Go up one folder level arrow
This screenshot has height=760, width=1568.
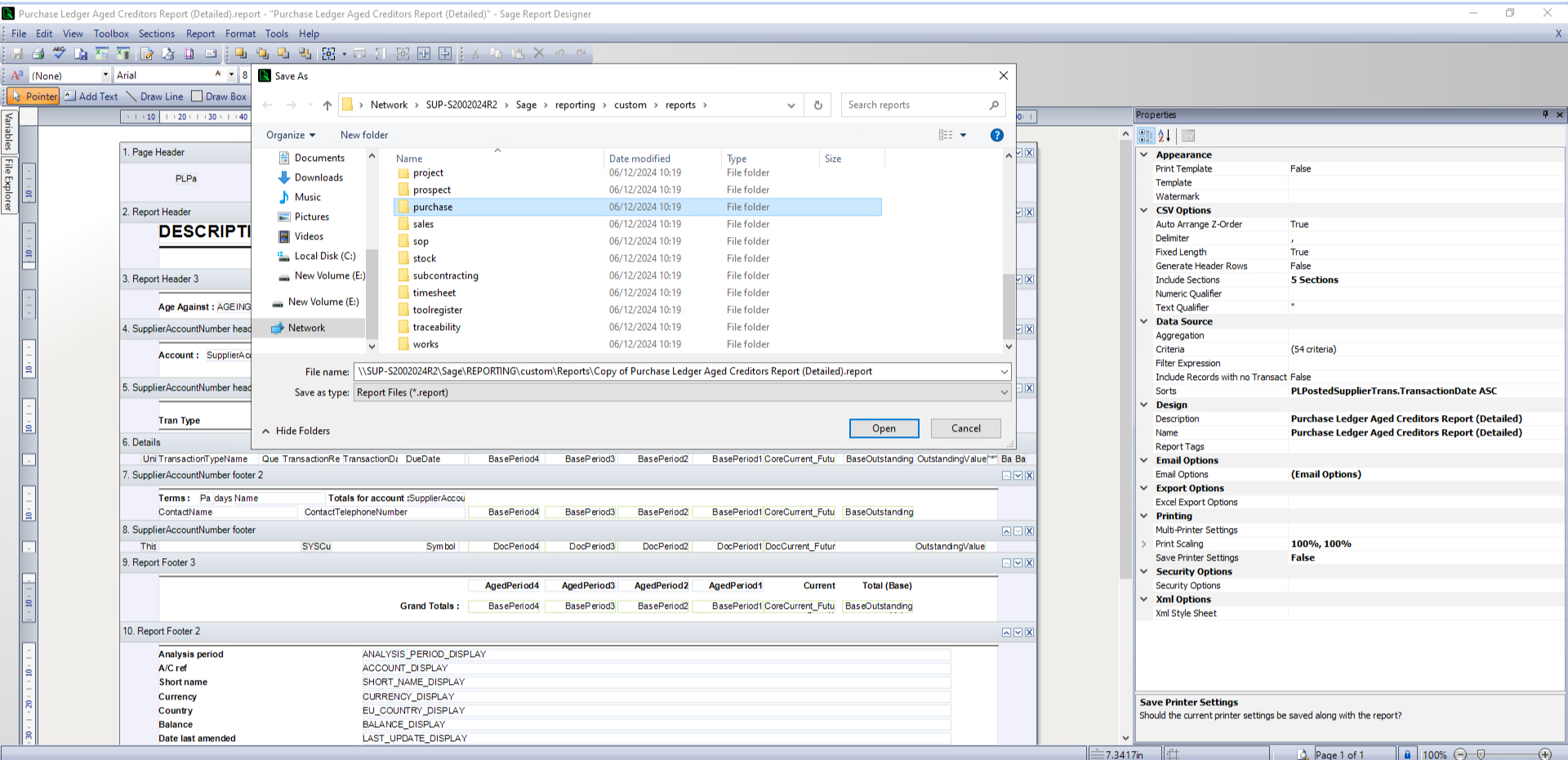(x=327, y=105)
